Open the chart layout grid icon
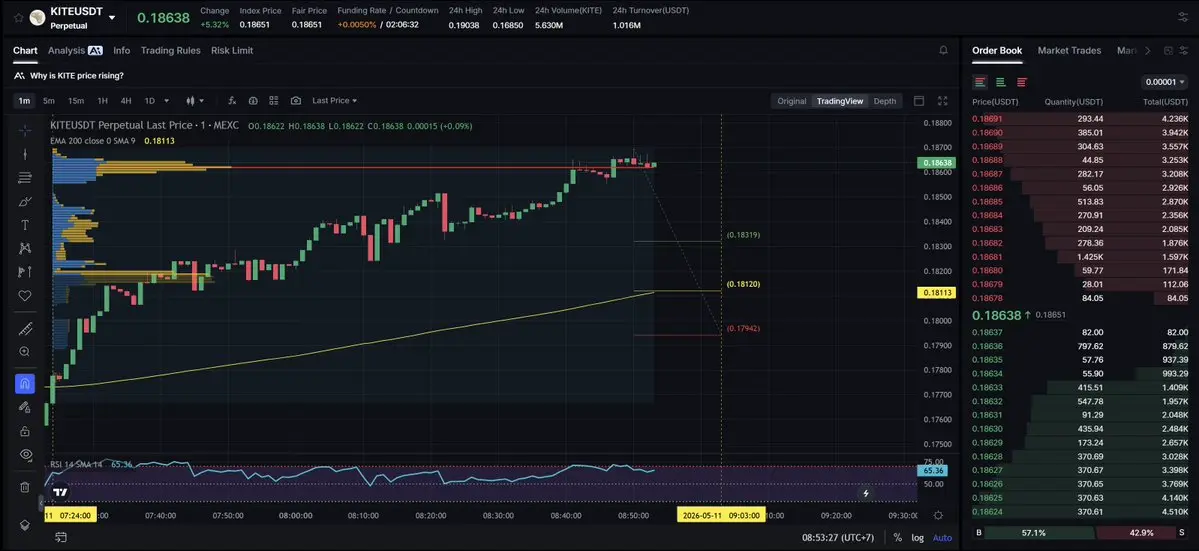The image size is (1199, 551). pyautogui.click(x=274, y=101)
